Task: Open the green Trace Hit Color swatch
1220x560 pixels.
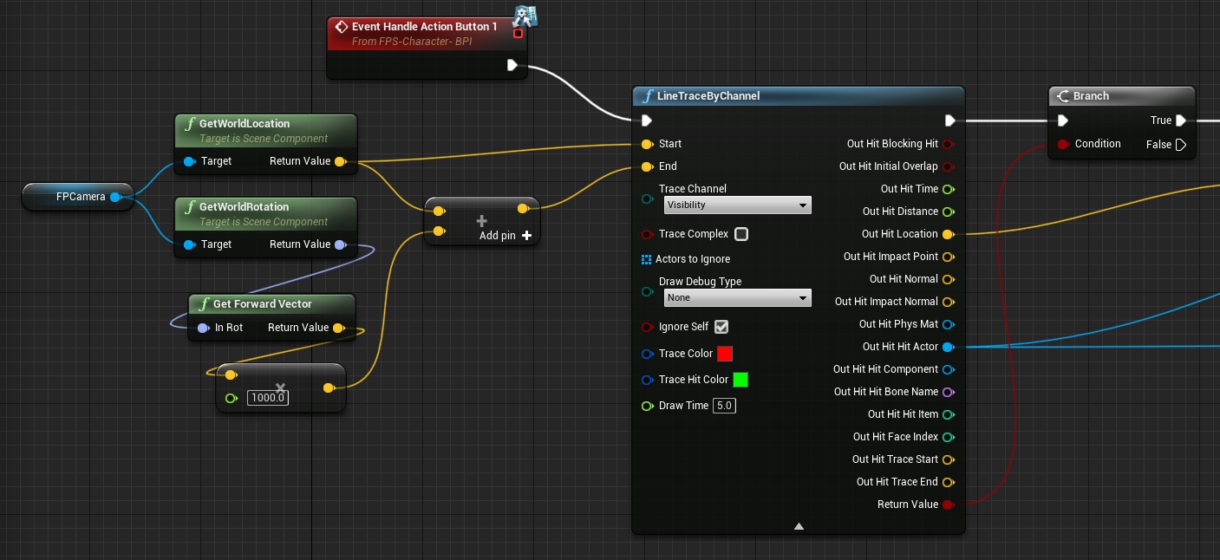Action: point(740,380)
